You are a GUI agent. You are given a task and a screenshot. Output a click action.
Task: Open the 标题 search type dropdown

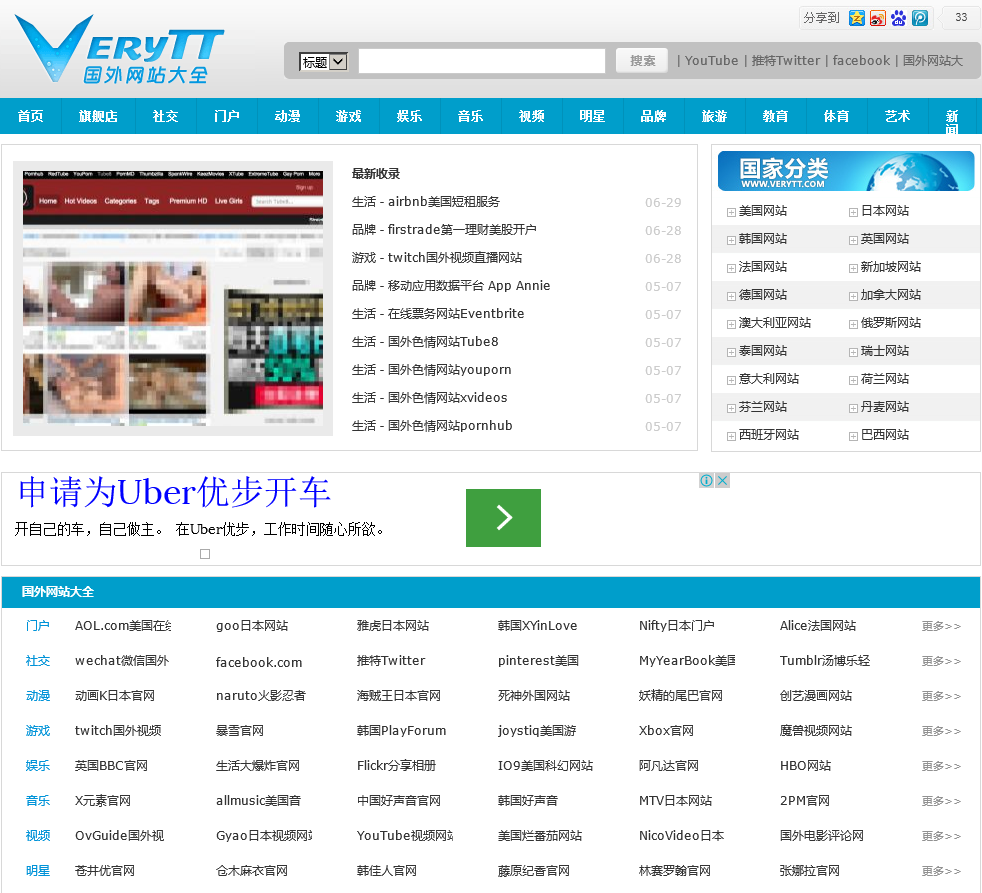point(323,61)
